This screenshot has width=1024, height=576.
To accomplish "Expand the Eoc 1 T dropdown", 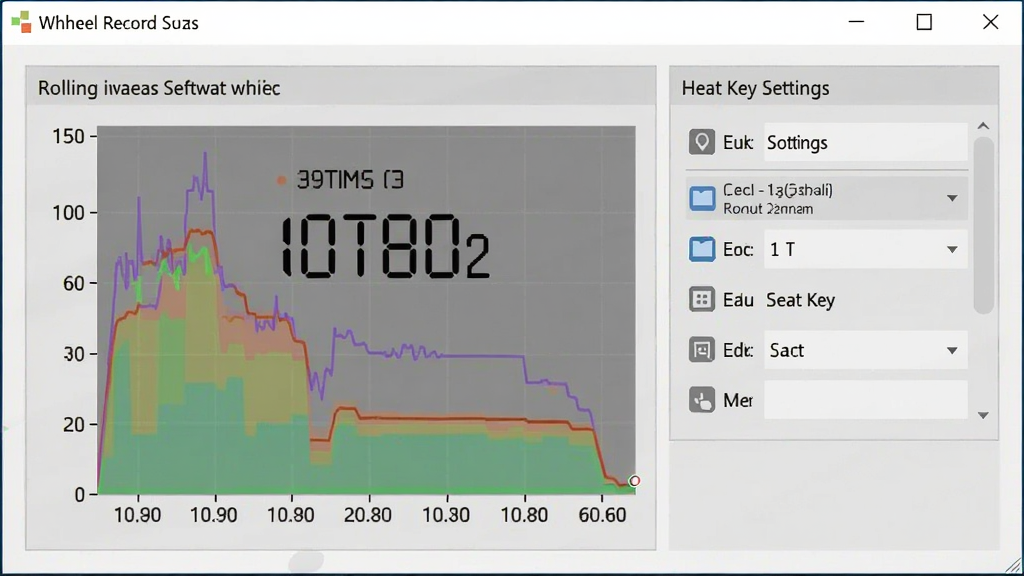I will click(952, 249).
